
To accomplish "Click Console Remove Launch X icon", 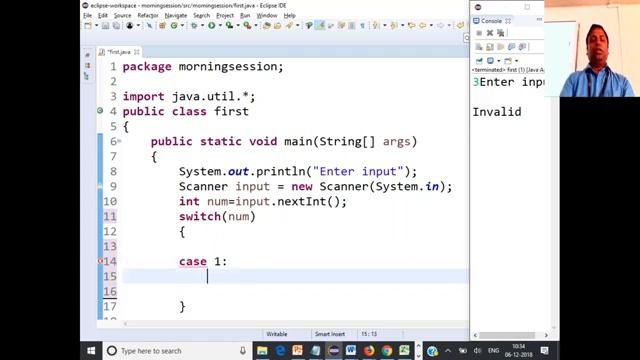I will click(490, 33).
